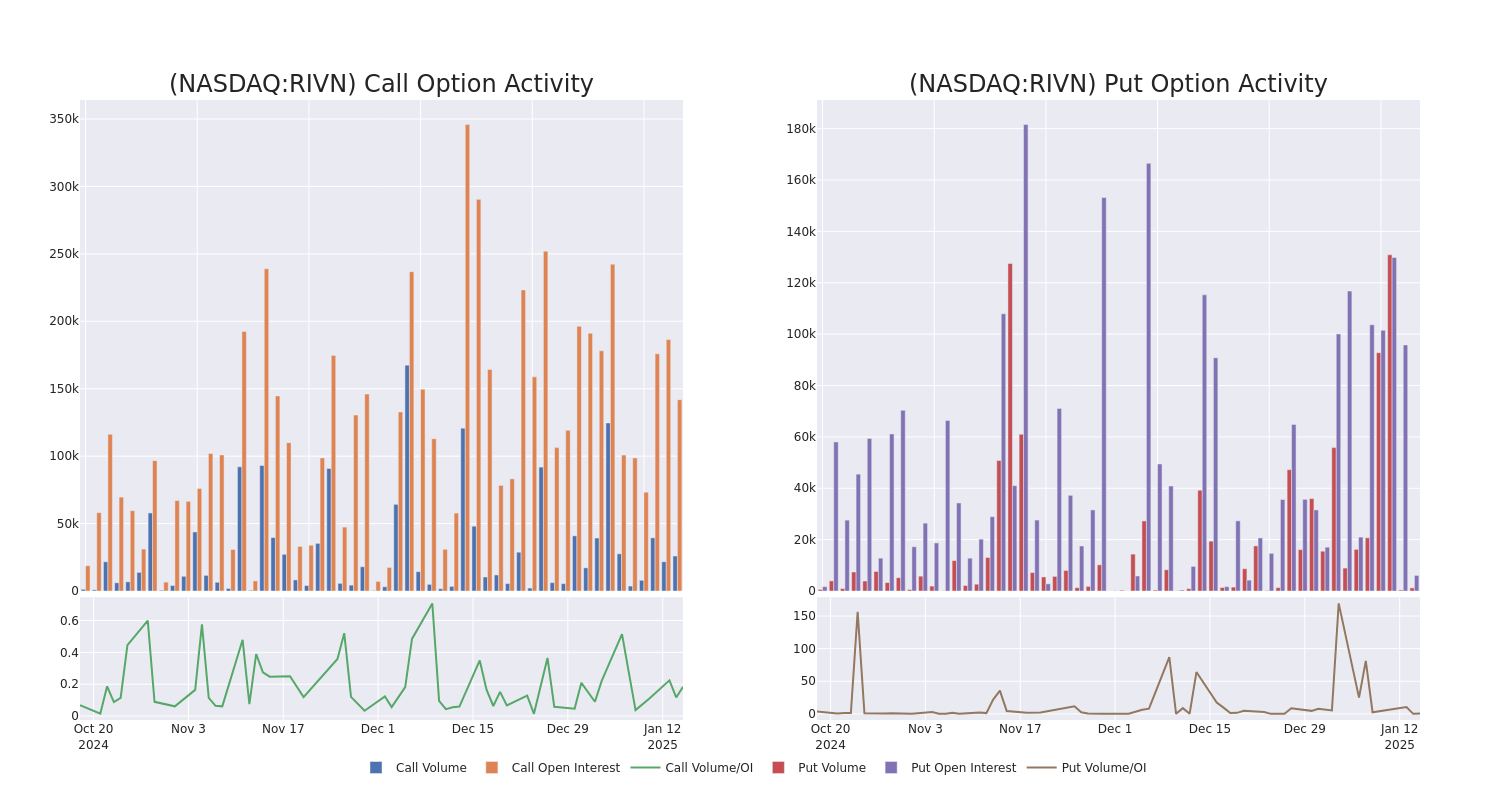Click the 100k label on call chart axis
The width and height of the screenshot is (1500, 800).
pos(63,456)
